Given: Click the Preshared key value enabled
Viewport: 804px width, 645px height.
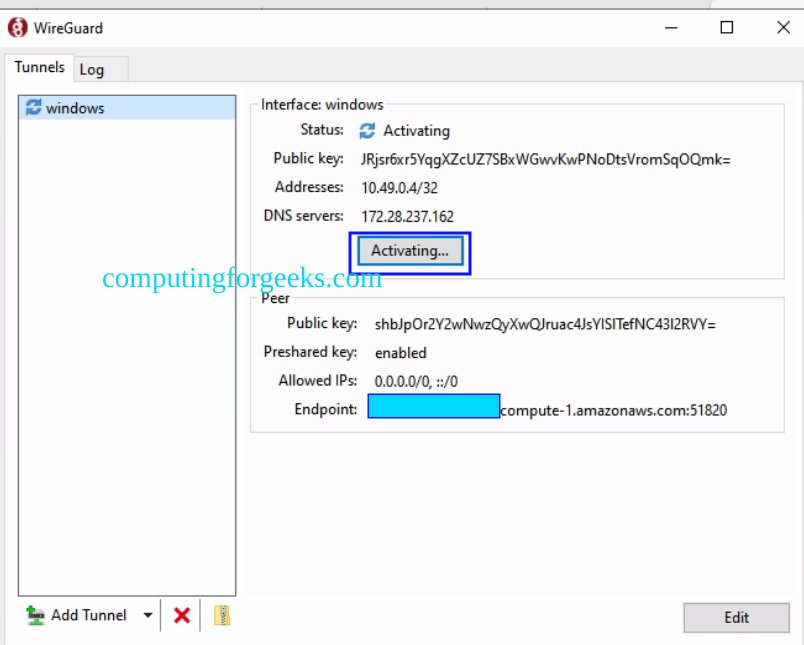Looking at the screenshot, I should (400, 353).
